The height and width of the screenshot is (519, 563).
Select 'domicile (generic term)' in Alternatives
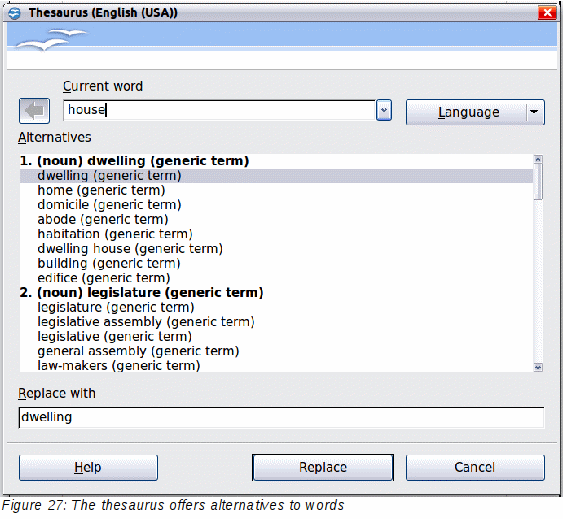[109, 205]
